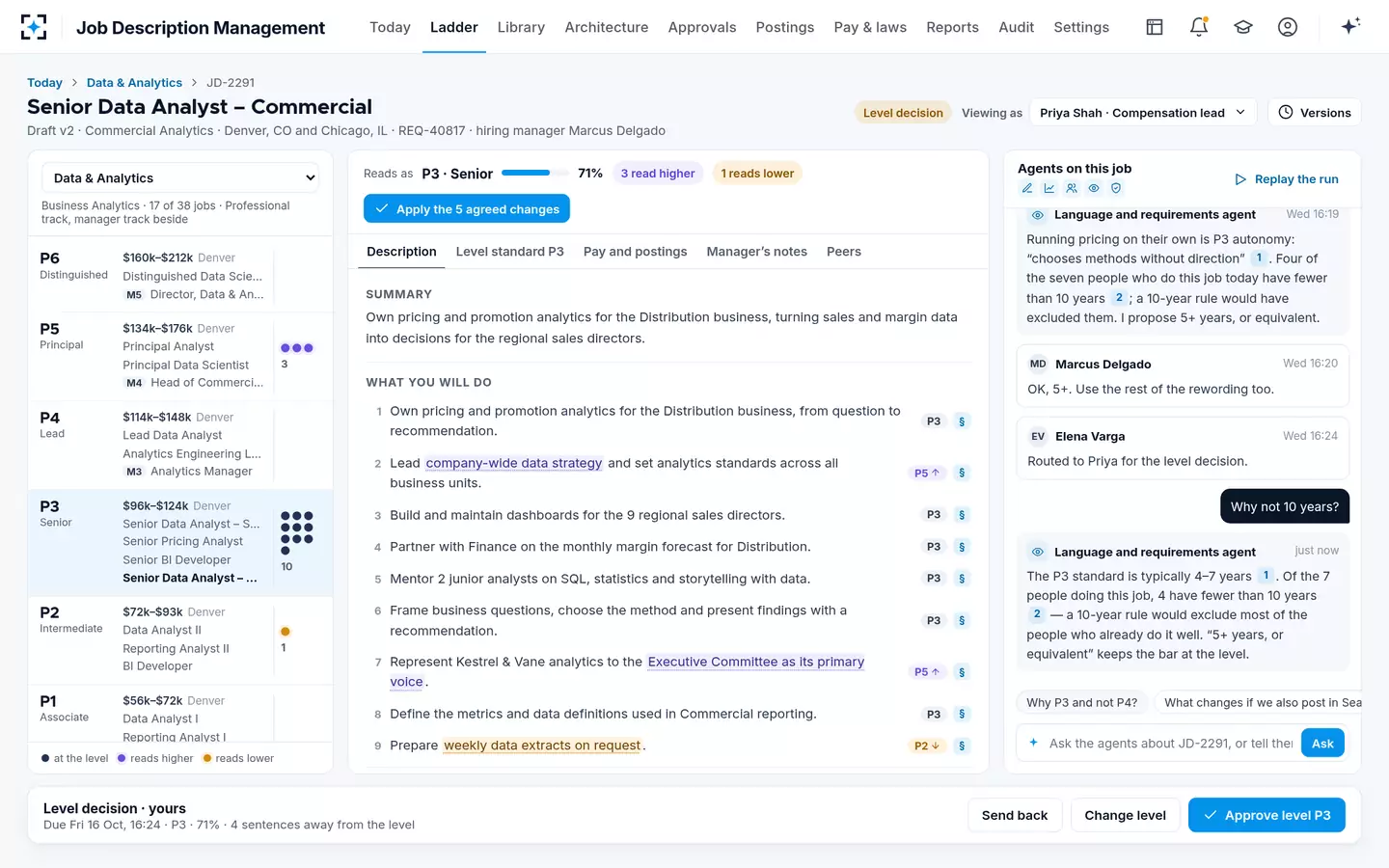Open the Versions history button

pyautogui.click(x=1314, y=113)
